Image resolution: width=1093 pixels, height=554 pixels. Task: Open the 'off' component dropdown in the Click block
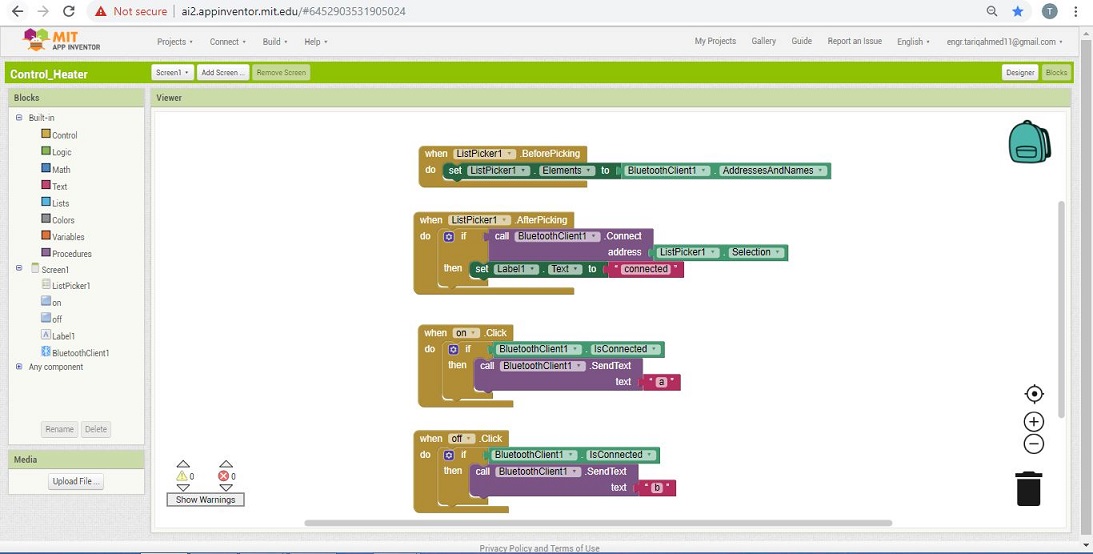[x=461, y=438]
